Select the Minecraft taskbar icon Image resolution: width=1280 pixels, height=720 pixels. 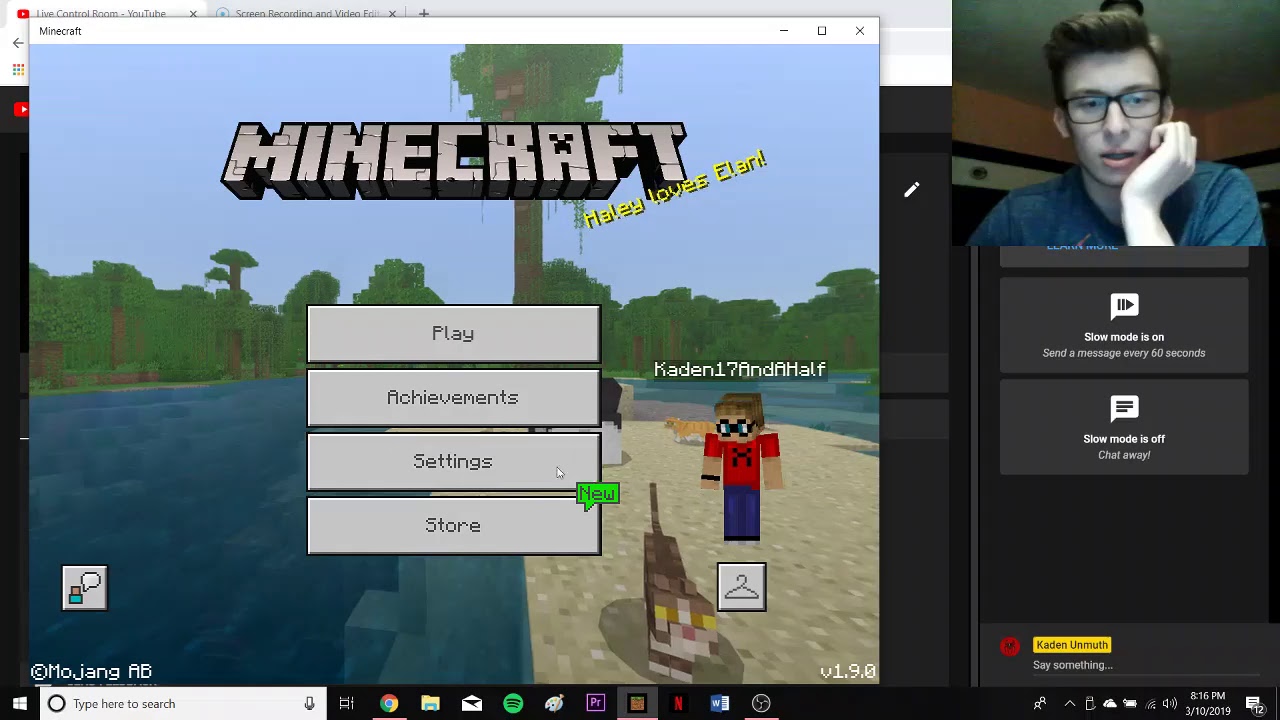coord(637,704)
